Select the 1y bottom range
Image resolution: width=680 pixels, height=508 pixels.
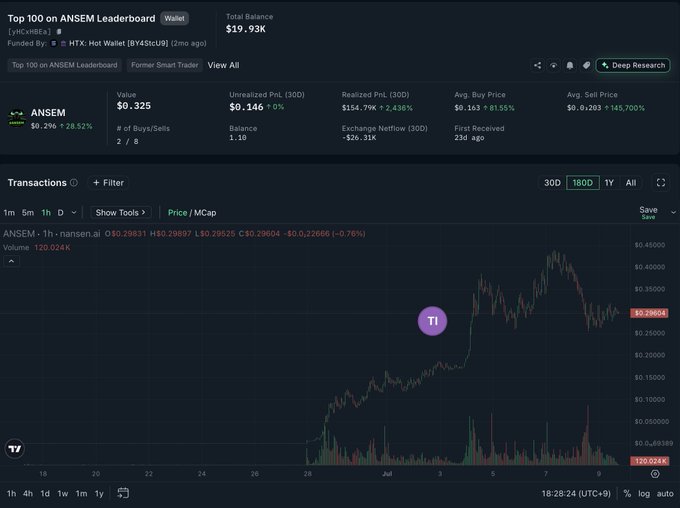tap(99, 493)
